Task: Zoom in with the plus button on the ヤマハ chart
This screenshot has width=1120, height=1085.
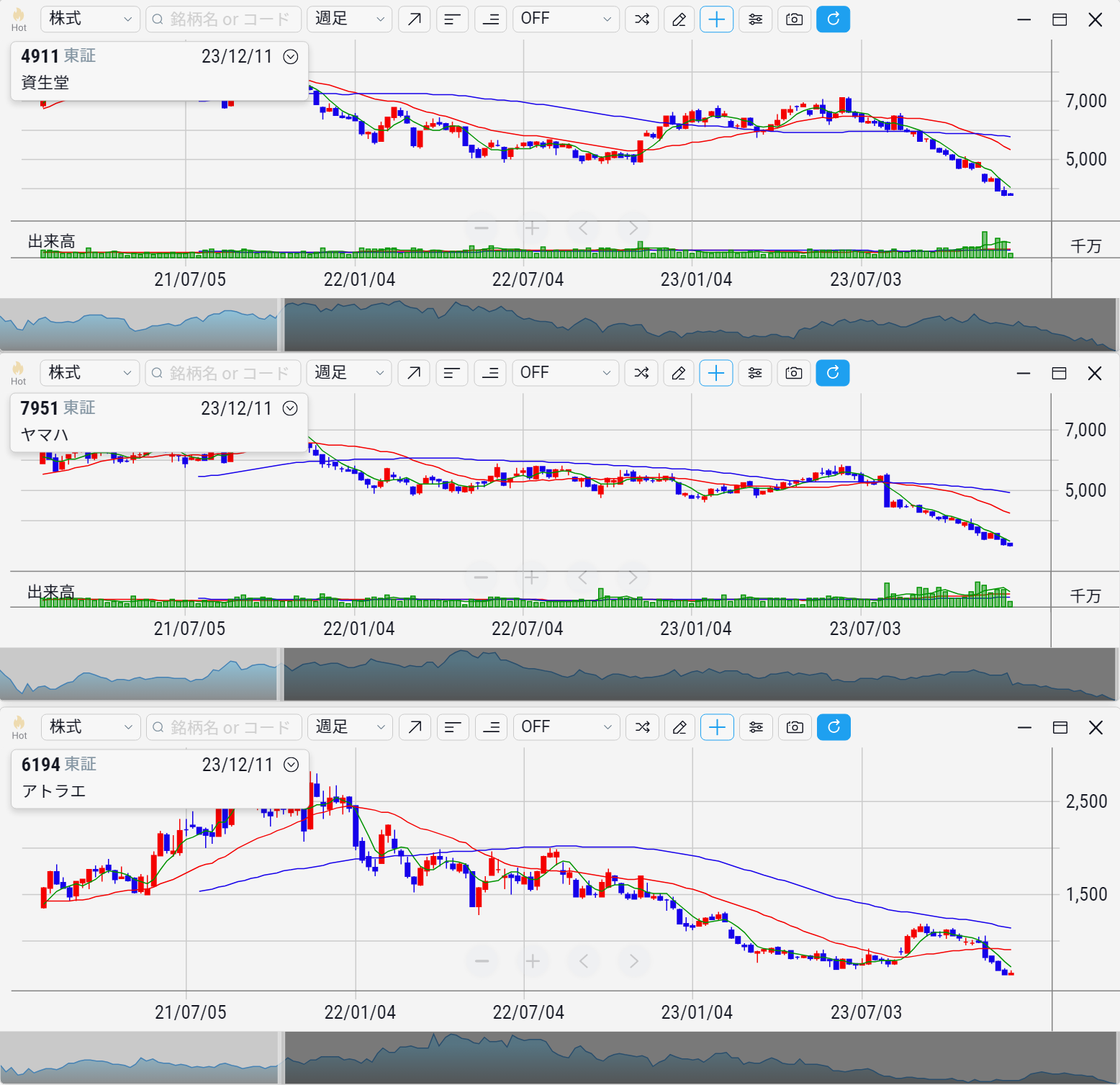Action: 532,577
